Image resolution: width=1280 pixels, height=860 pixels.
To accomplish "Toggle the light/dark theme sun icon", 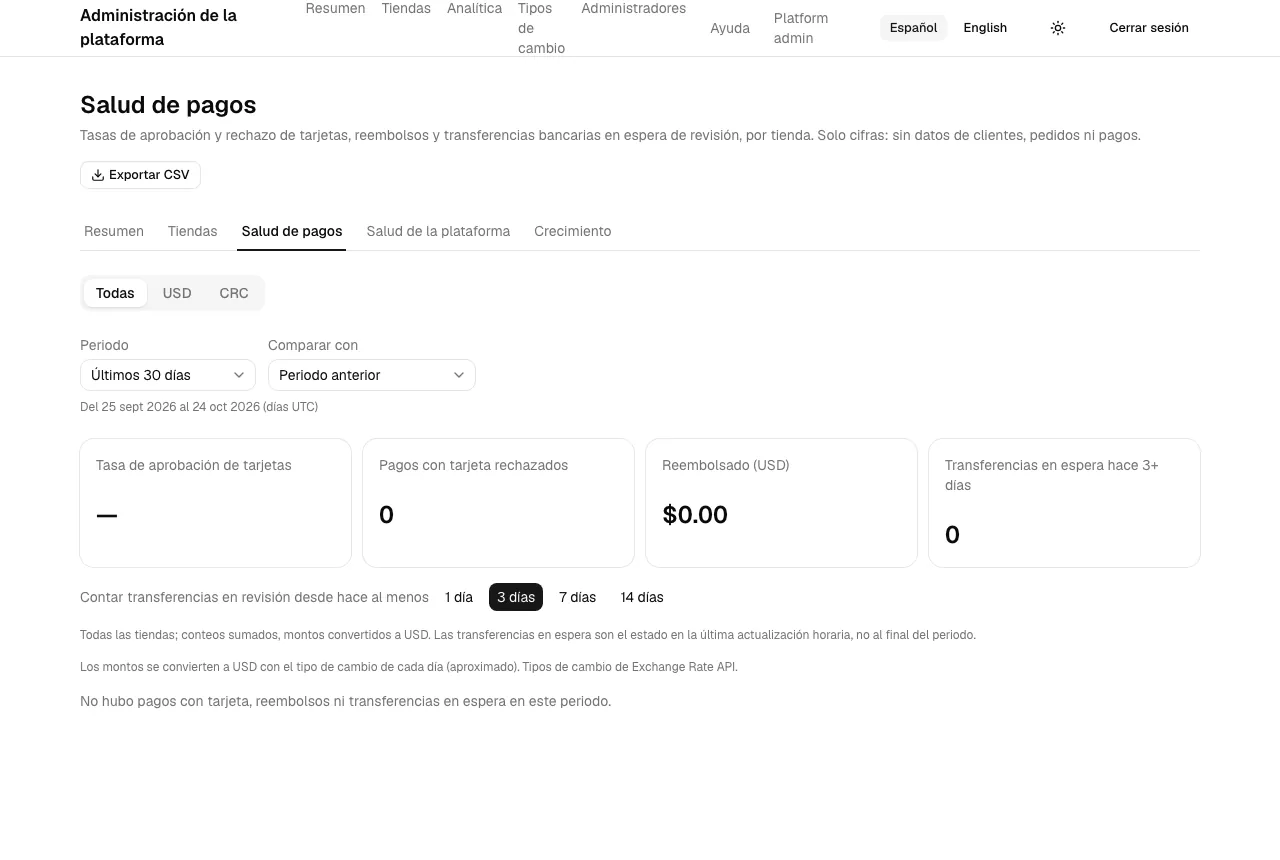I will [1058, 28].
